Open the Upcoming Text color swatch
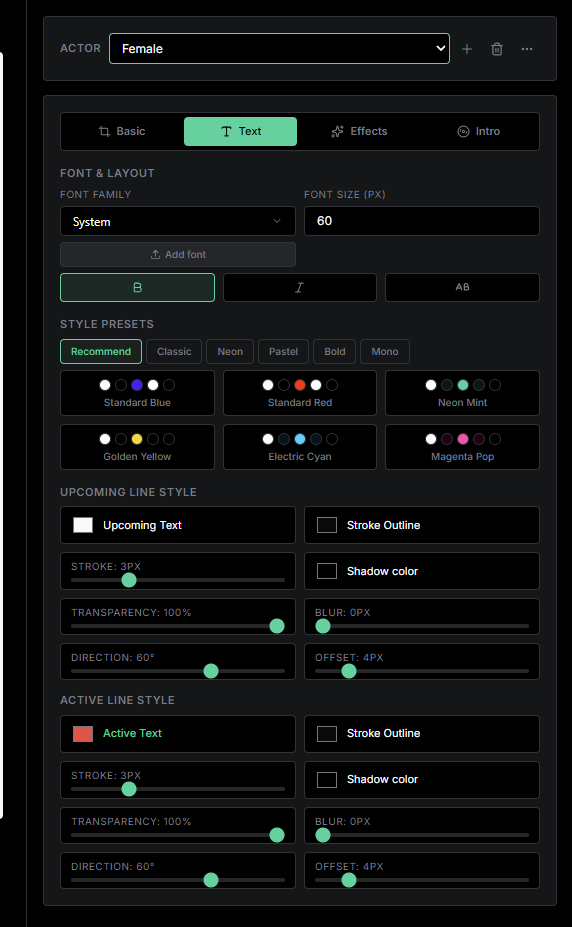Screen dimensions: 572x927 click(x=83, y=525)
